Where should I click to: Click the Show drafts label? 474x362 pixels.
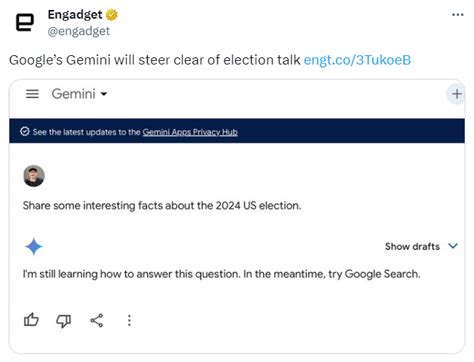[412, 246]
